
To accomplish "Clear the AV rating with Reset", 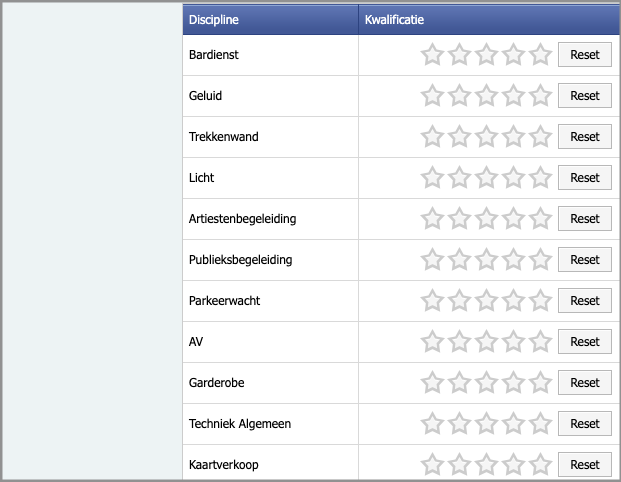I will (x=584, y=342).
